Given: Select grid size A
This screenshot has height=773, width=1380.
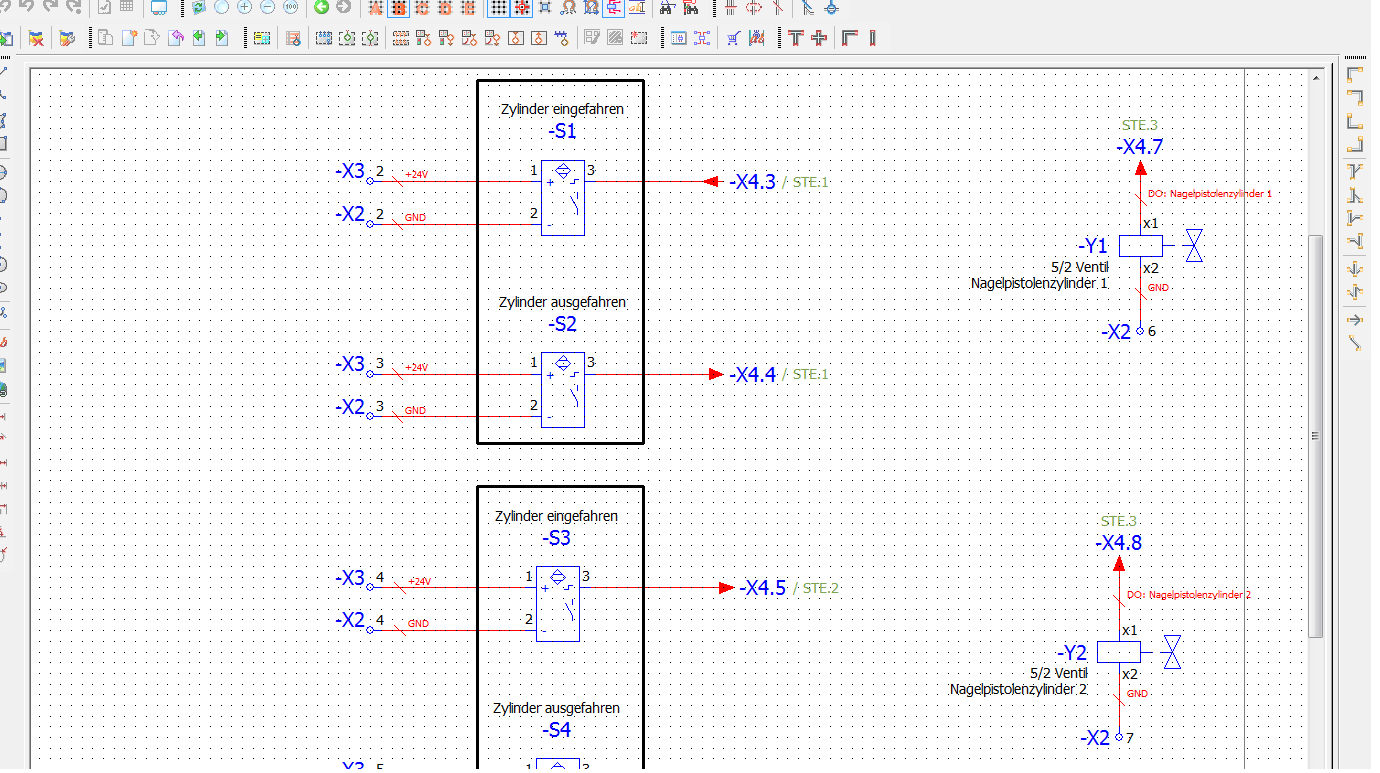Looking at the screenshot, I should (376, 7).
